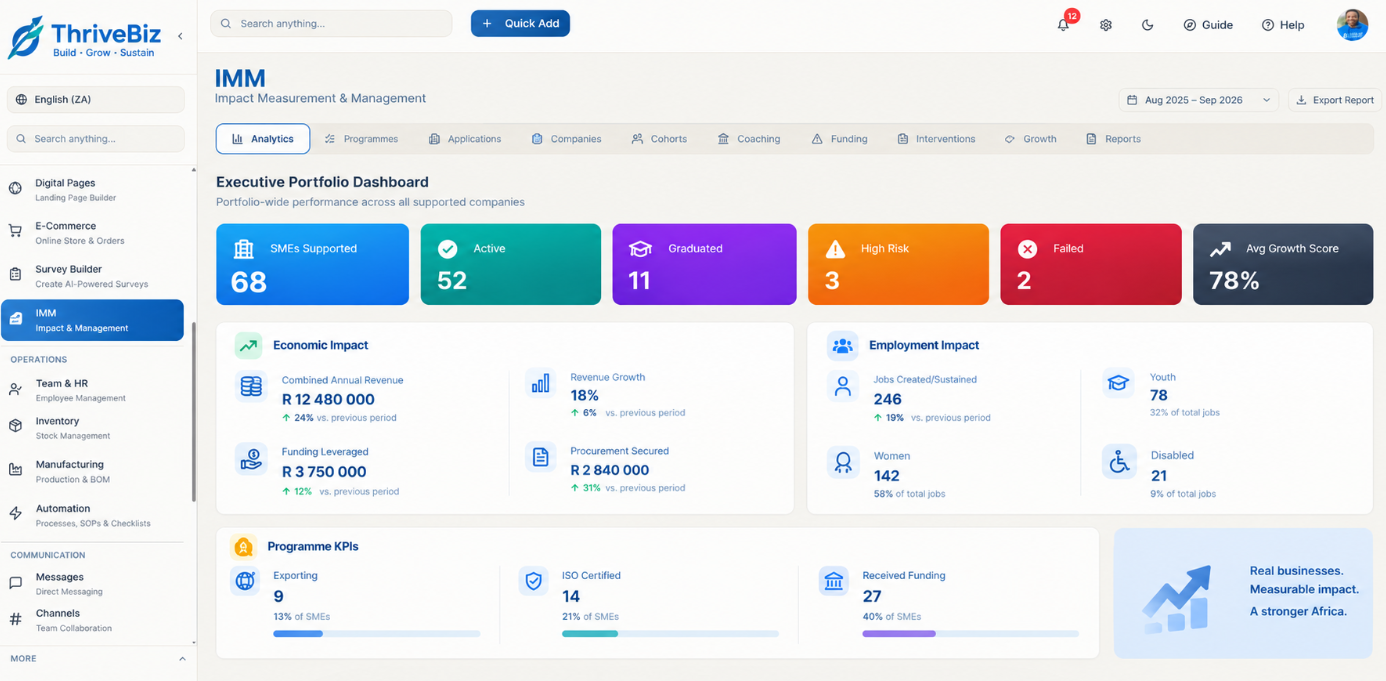Open the Aug 2025 – Sep 2026 date range dropdown
The height and width of the screenshot is (681, 1386).
(x=1198, y=100)
